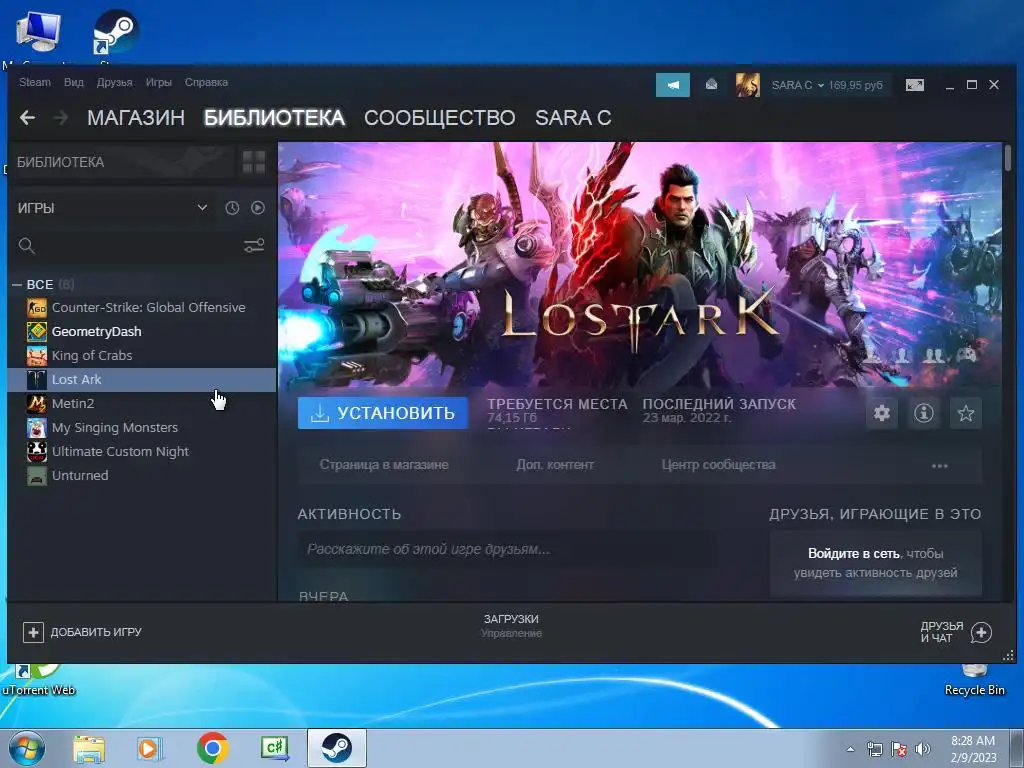Open the Вид menu
1024x768 pixels.
click(x=74, y=82)
